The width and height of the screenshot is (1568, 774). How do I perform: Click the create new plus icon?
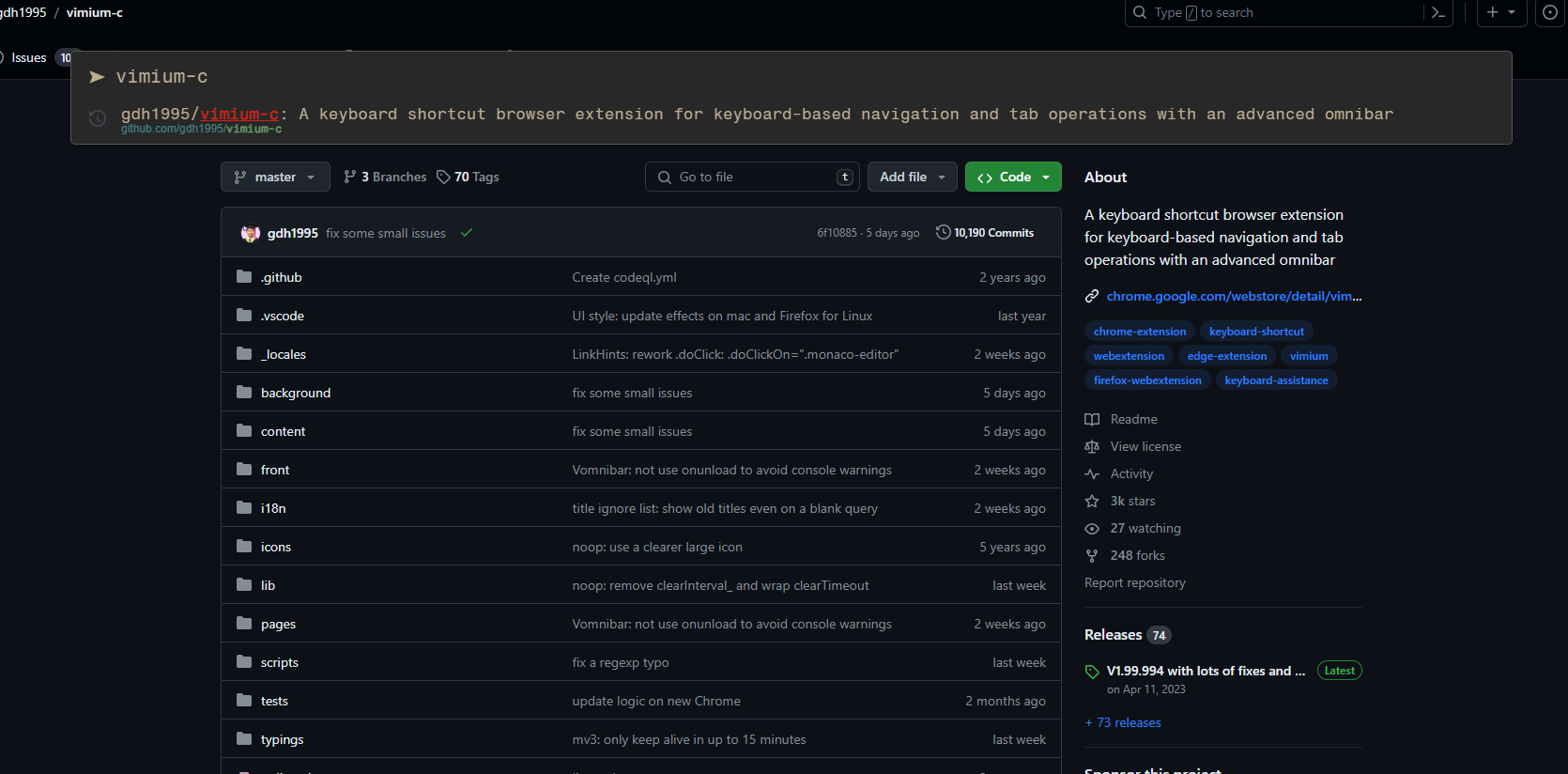[x=1492, y=12]
